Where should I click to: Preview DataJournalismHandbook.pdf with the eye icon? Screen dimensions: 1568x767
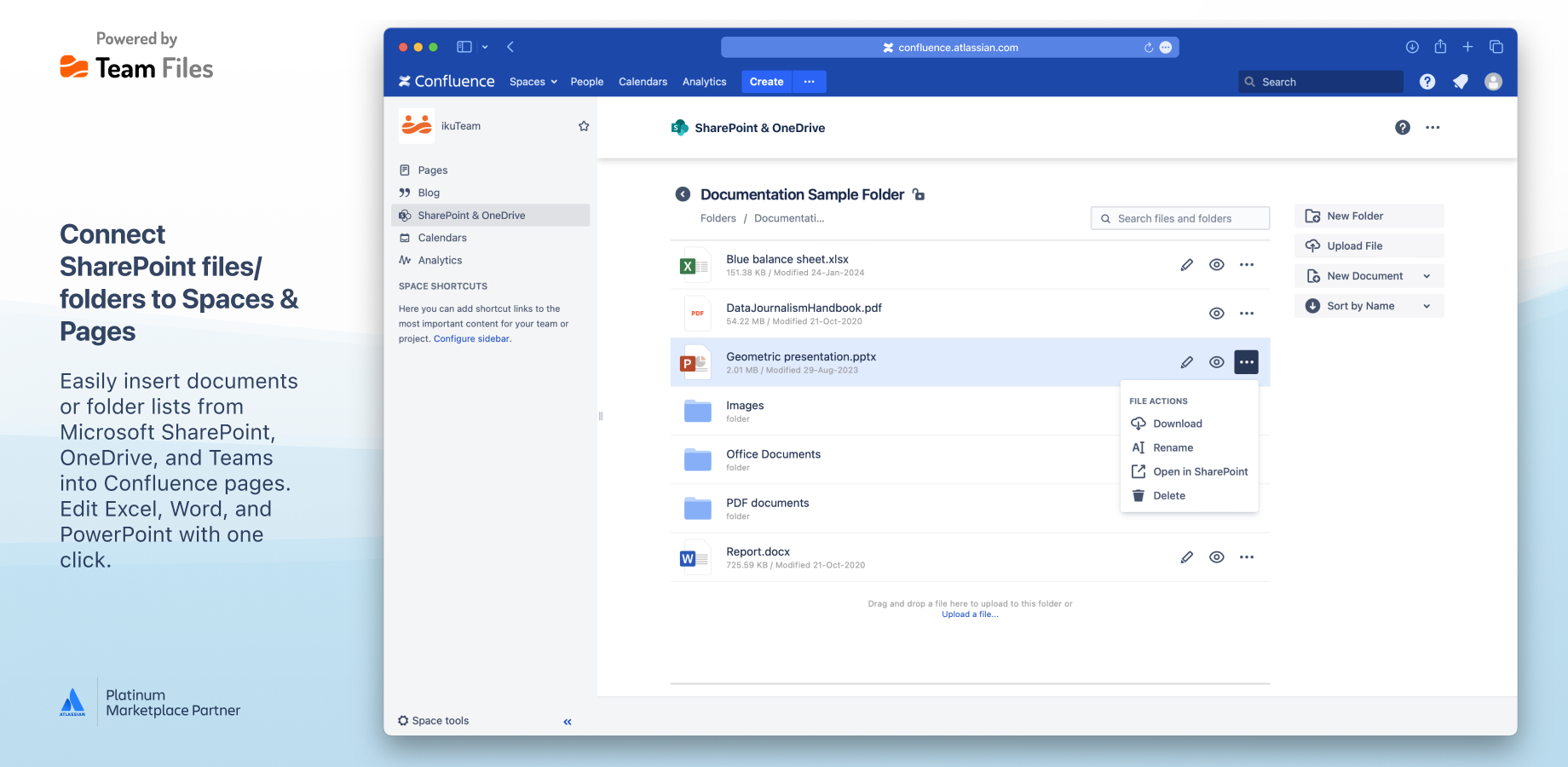pyautogui.click(x=1217, y=313)
